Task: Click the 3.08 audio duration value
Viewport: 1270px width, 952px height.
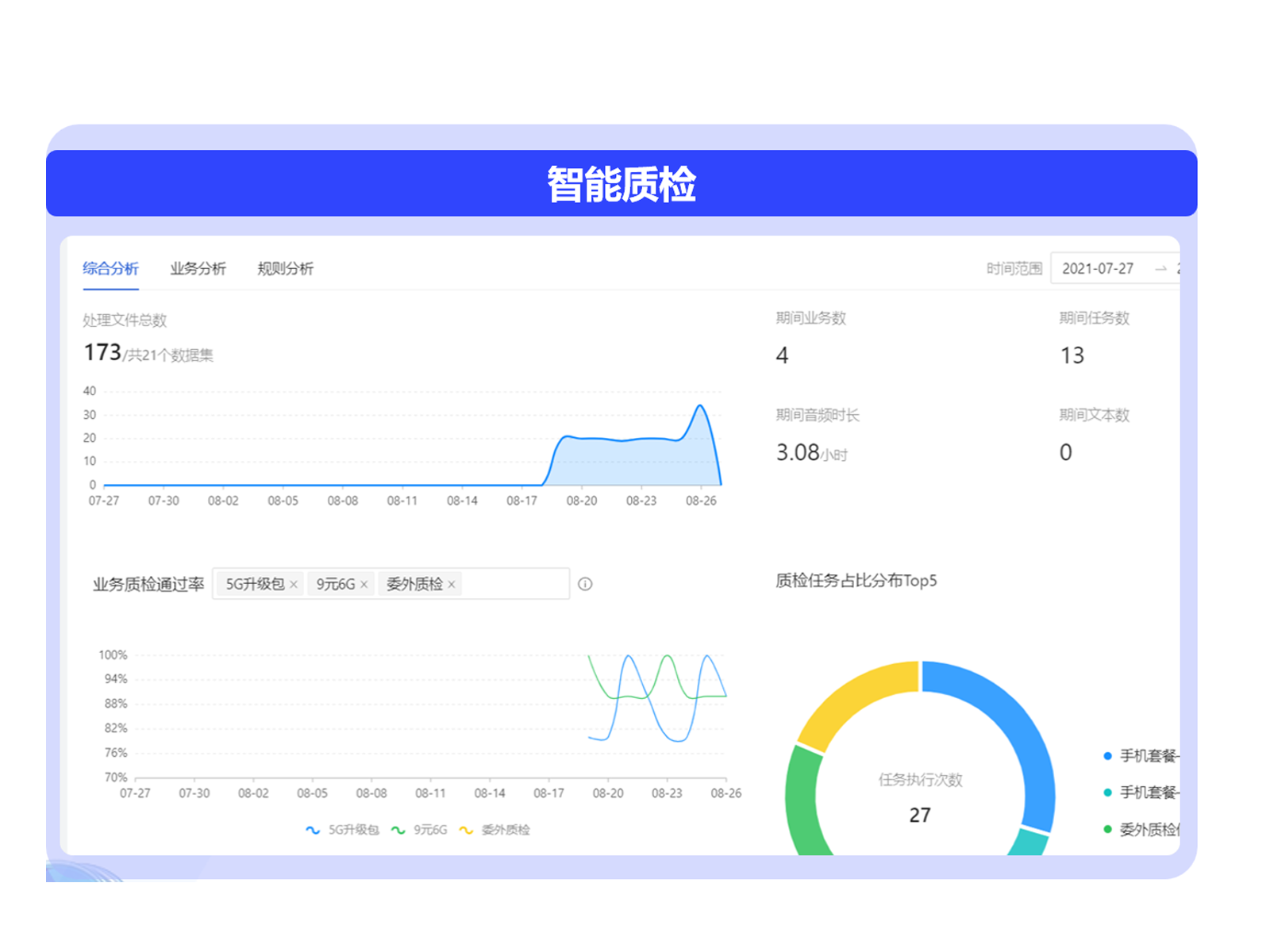Action: 798,452
